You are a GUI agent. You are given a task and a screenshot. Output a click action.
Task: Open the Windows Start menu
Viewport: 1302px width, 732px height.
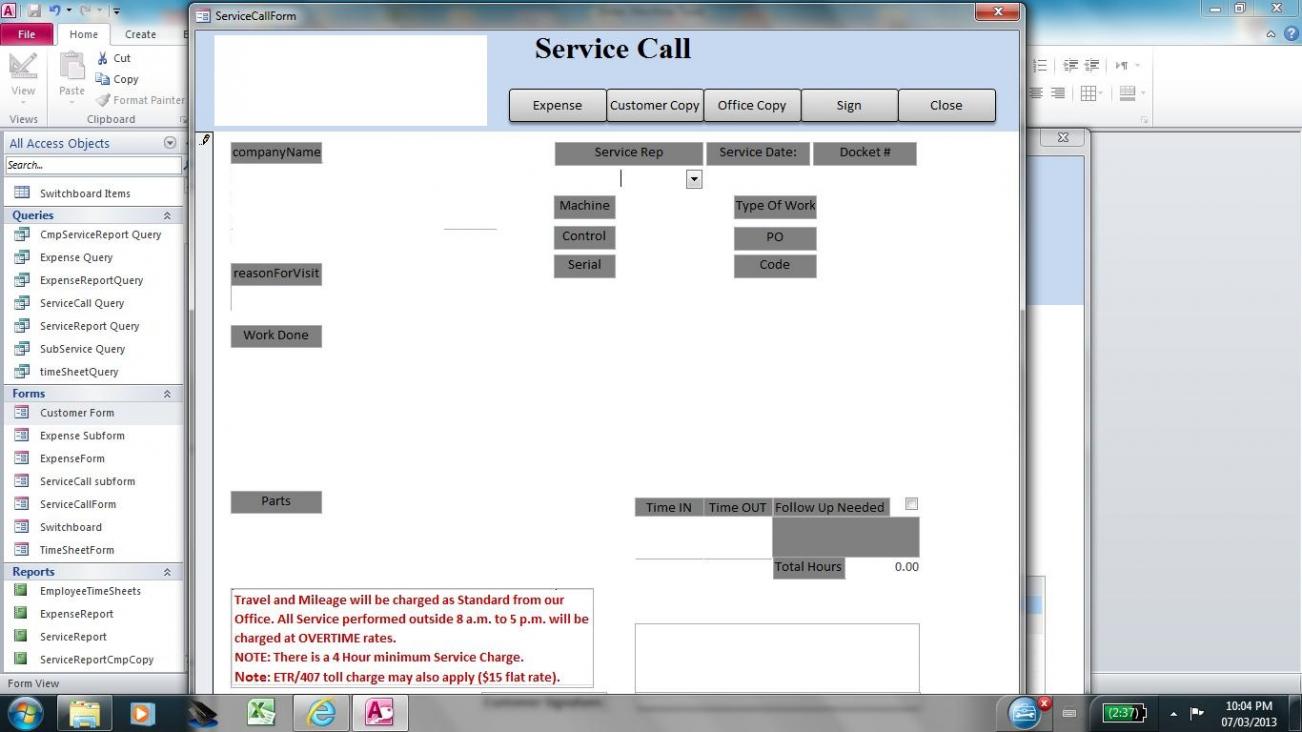click(x=25, y=713)
